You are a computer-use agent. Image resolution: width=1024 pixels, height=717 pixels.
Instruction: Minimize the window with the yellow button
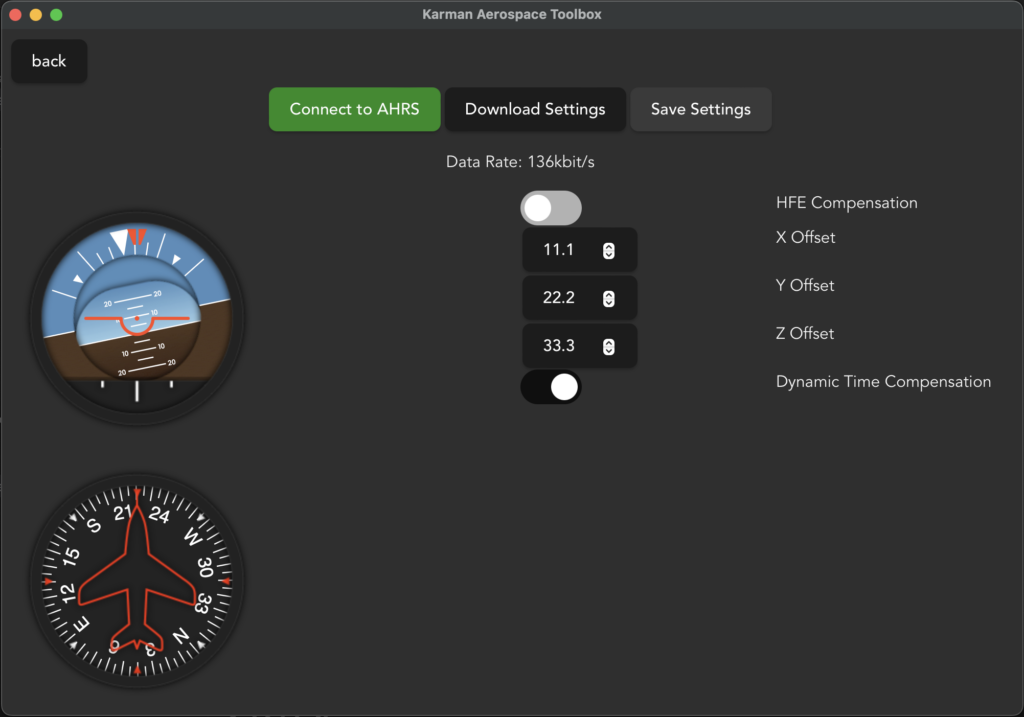click(x=36, y=15)
